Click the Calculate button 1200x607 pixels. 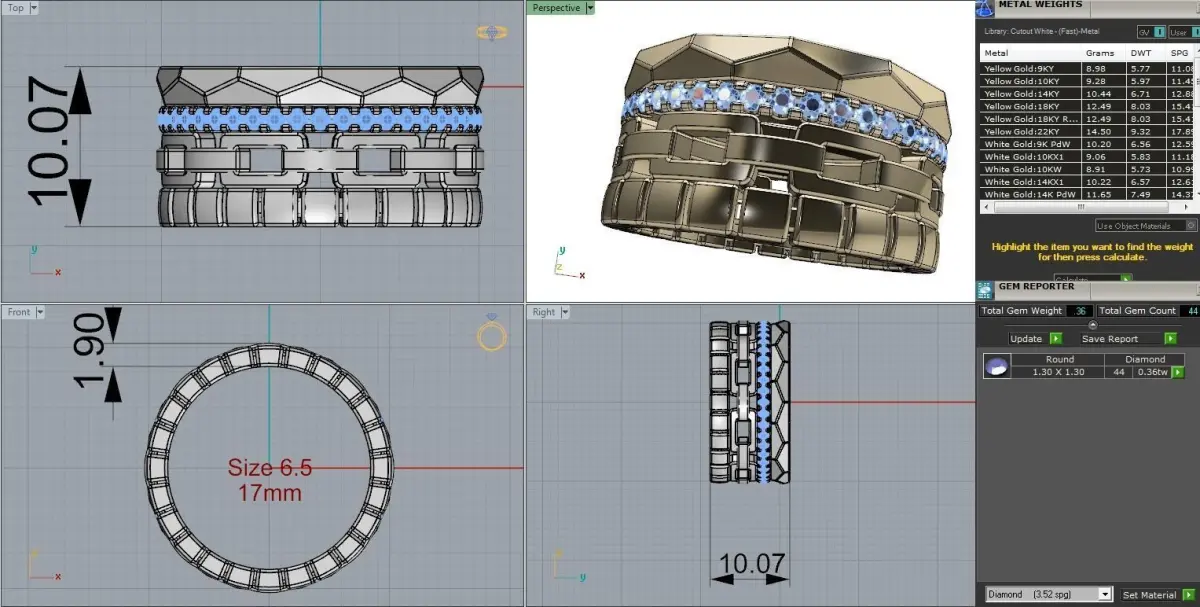click(1093, 279)
